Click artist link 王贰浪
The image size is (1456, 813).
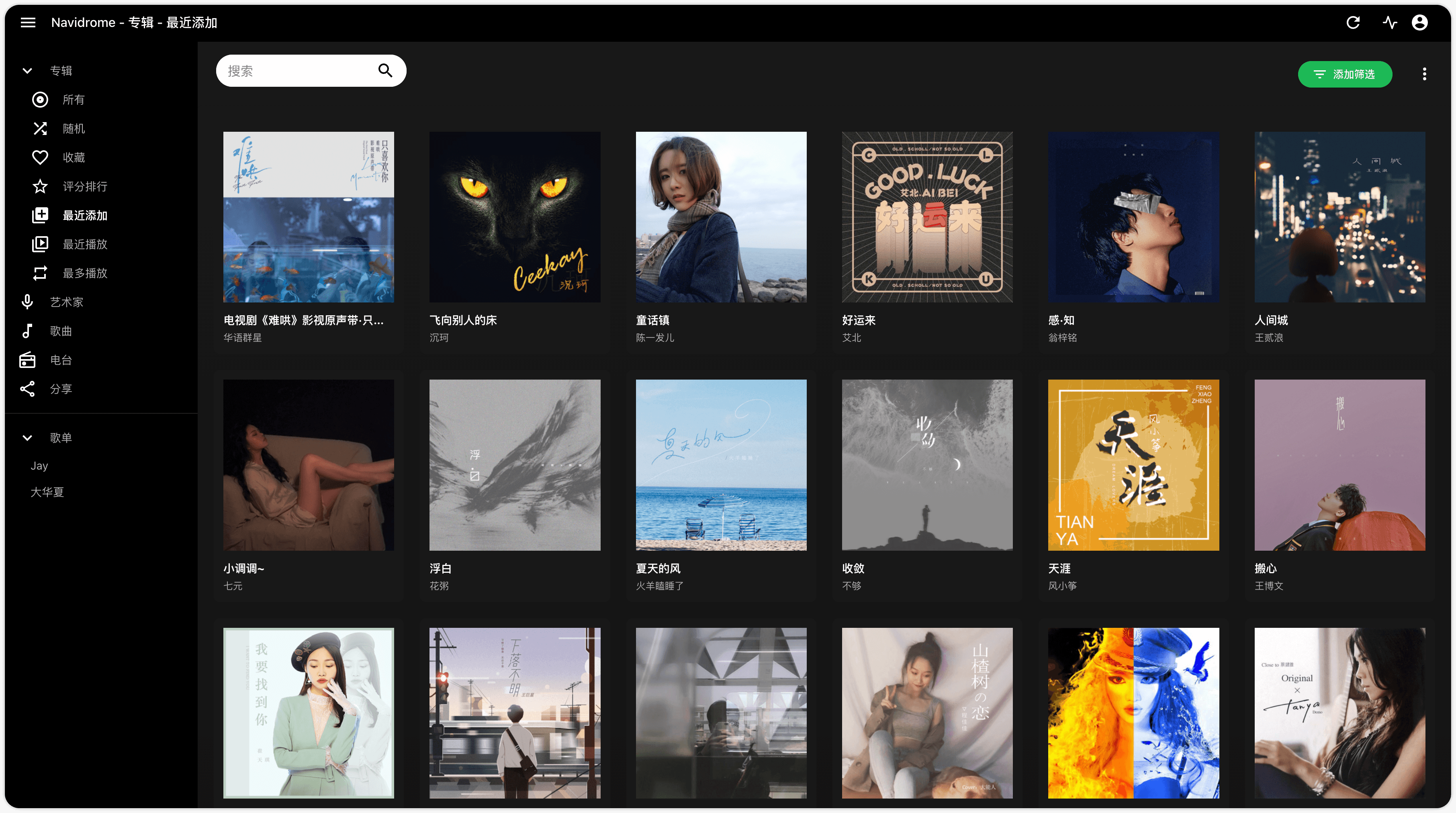tap(1268, 338)
